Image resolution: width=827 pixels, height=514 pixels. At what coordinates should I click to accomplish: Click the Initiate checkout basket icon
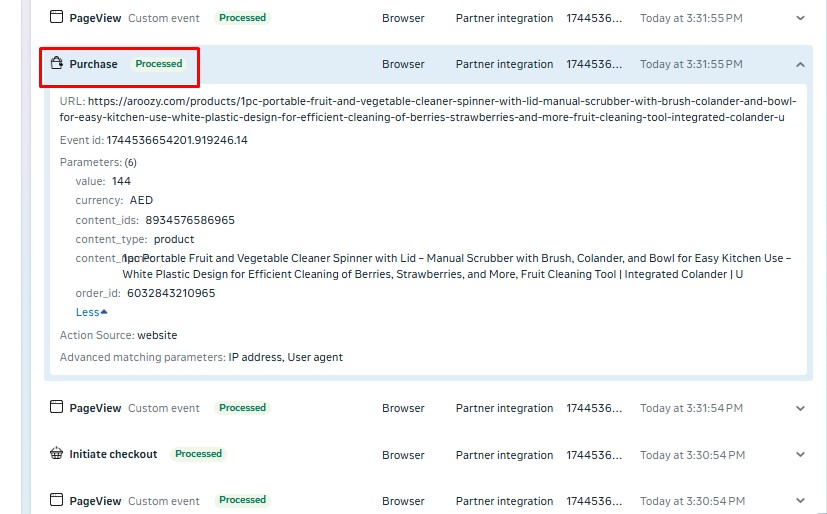tap(57, 454)
